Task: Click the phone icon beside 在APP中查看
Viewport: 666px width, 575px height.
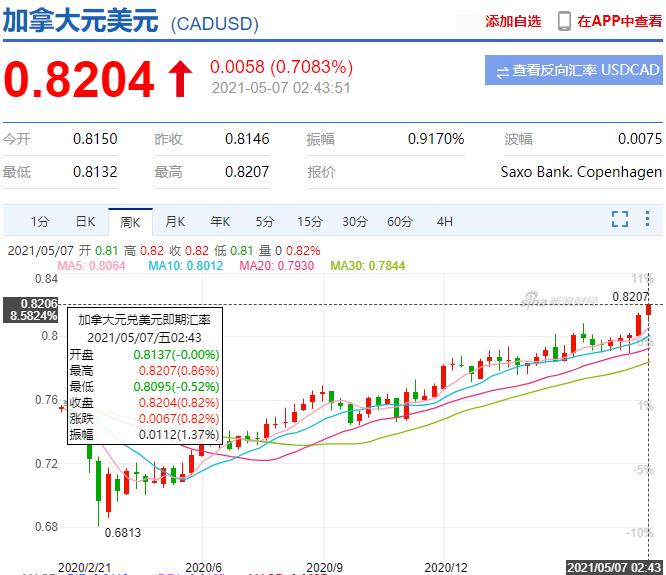Action: click(x=564, y=21)
